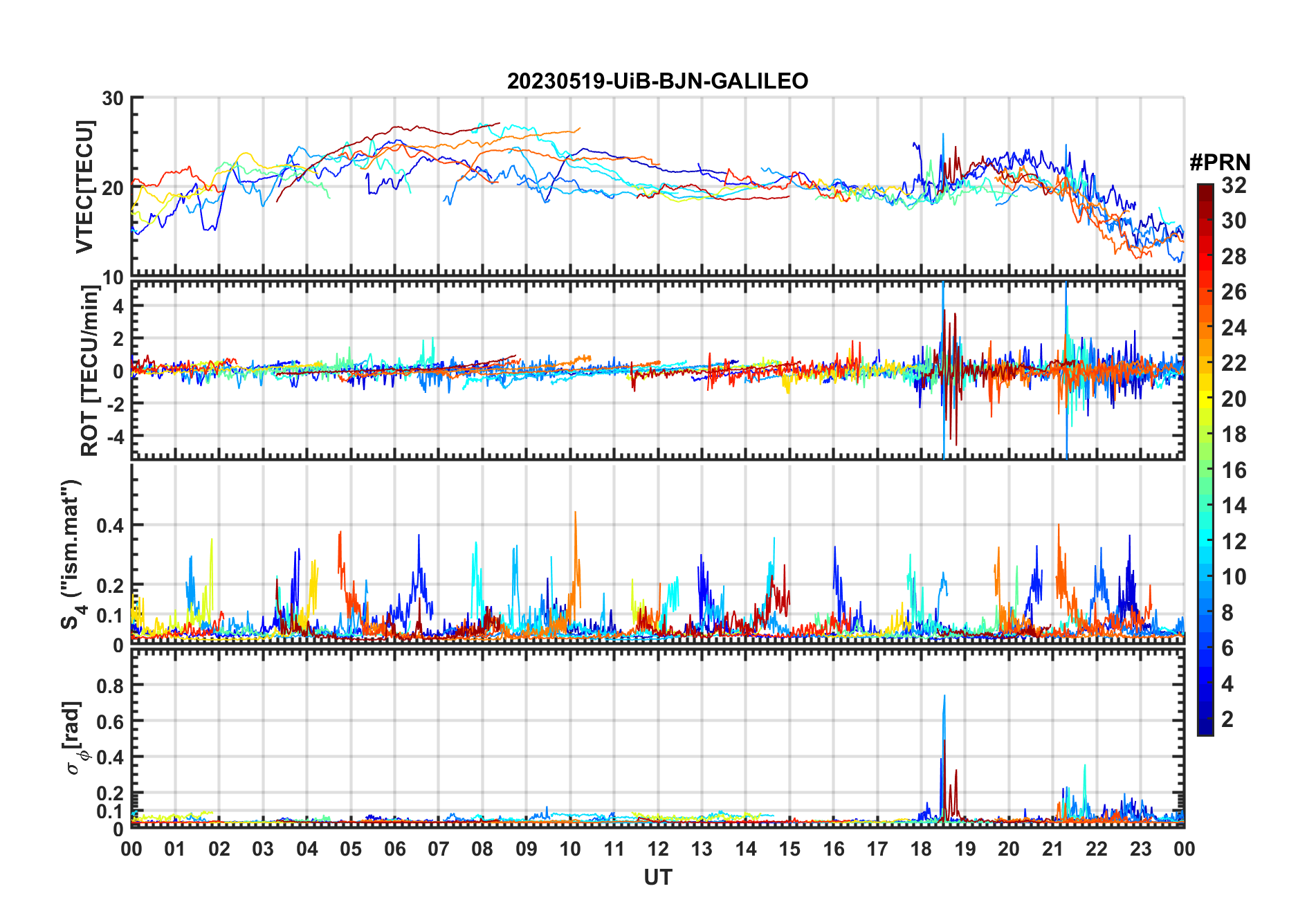Click UT hour tick label 13
This screenshot has width=1316, height=920.
(x=702, y=849)
